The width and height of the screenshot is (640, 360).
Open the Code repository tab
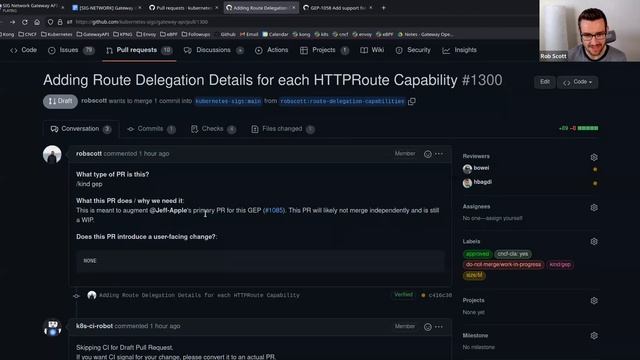pos(24,50)
